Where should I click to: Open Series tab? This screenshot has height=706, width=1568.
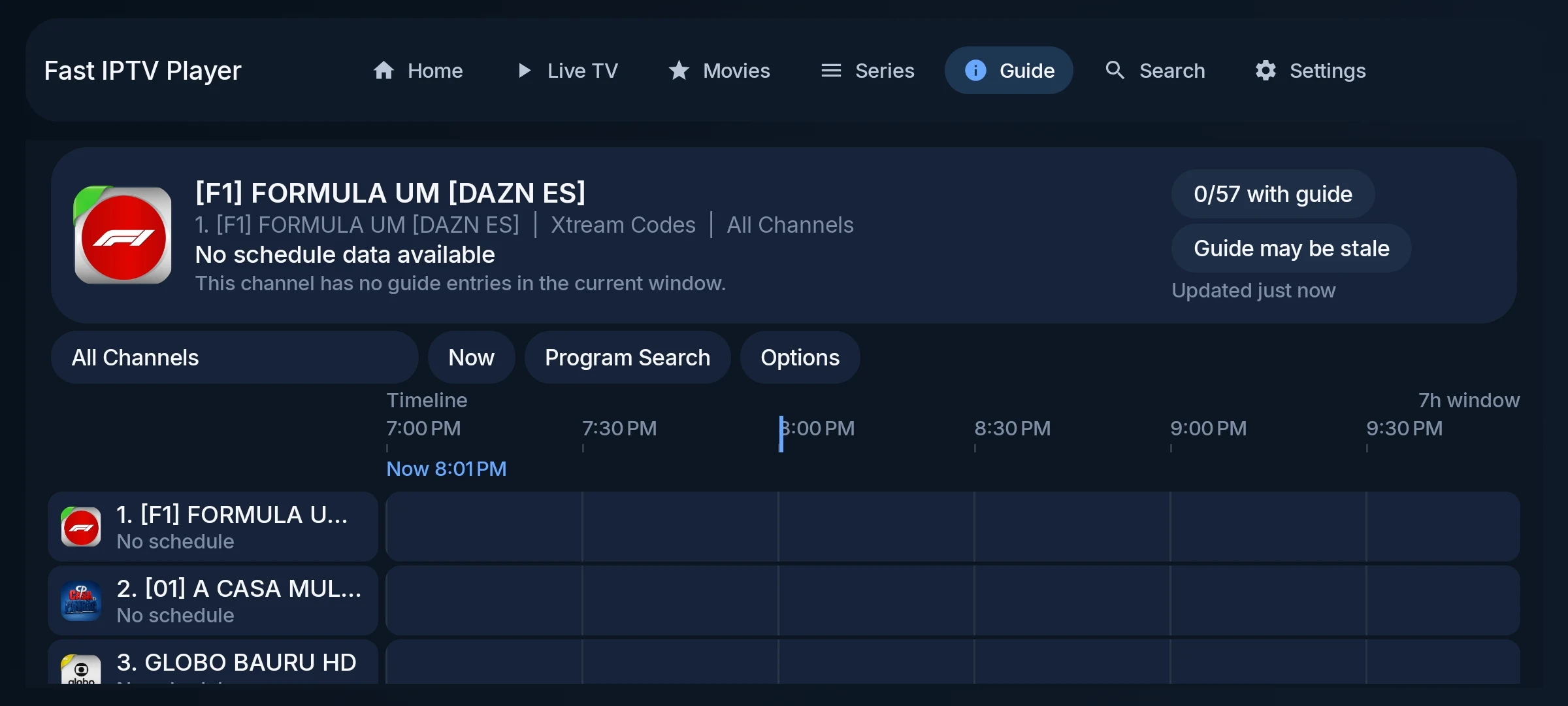coord(867,71)
